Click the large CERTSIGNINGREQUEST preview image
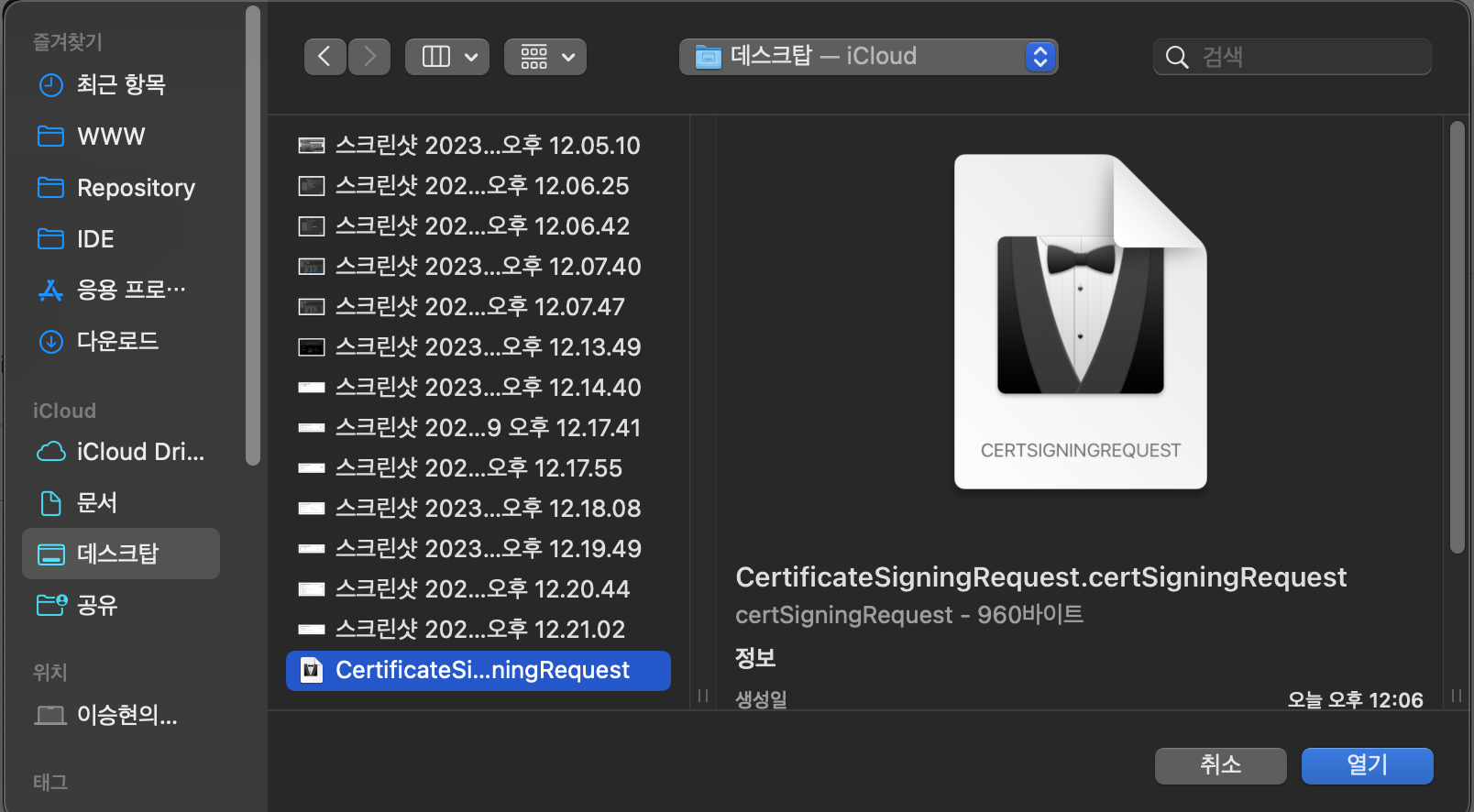 pyautogui.click(x=1081, y=322)
